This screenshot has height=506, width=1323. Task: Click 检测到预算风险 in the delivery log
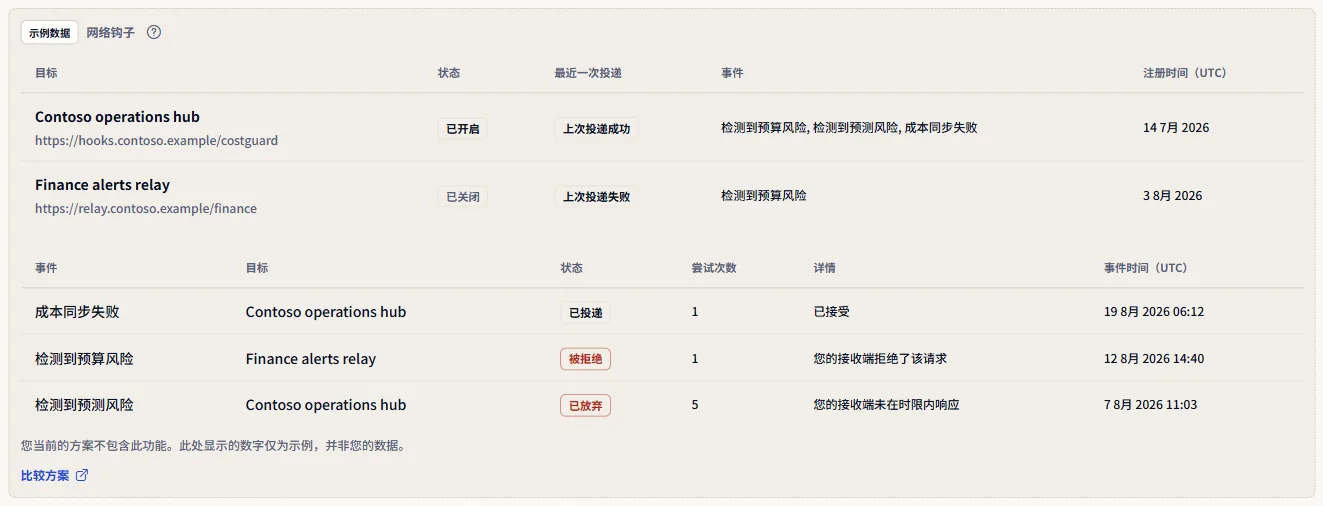point(84,358)
